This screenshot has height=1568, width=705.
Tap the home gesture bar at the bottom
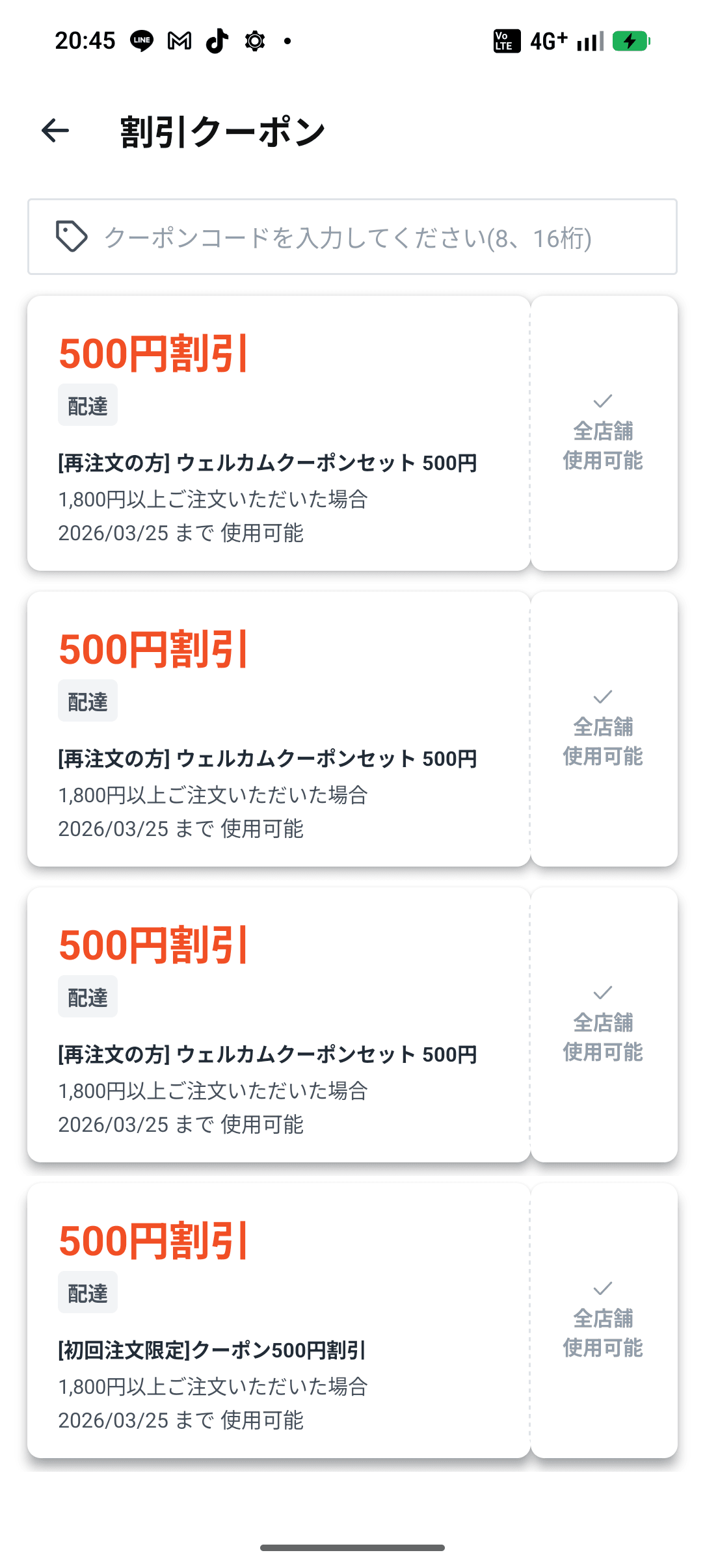pos(352,1548)
